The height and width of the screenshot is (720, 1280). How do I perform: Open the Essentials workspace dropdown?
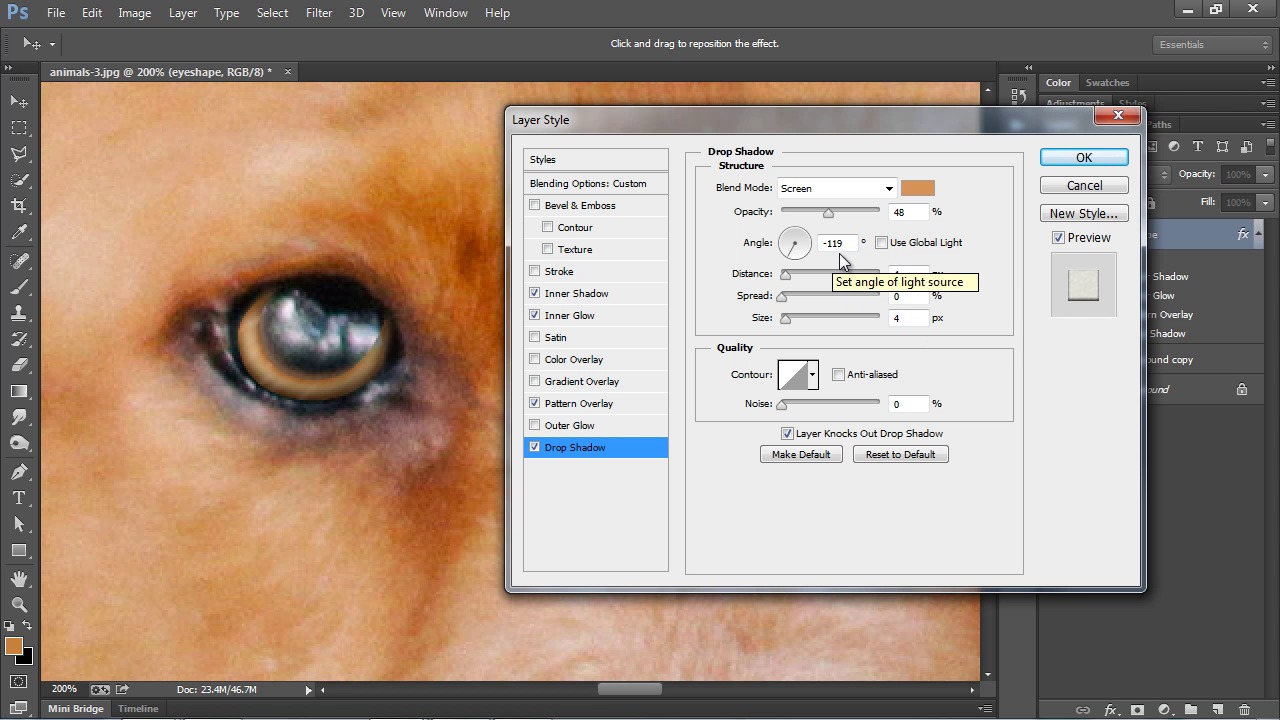click(1211, 45)
